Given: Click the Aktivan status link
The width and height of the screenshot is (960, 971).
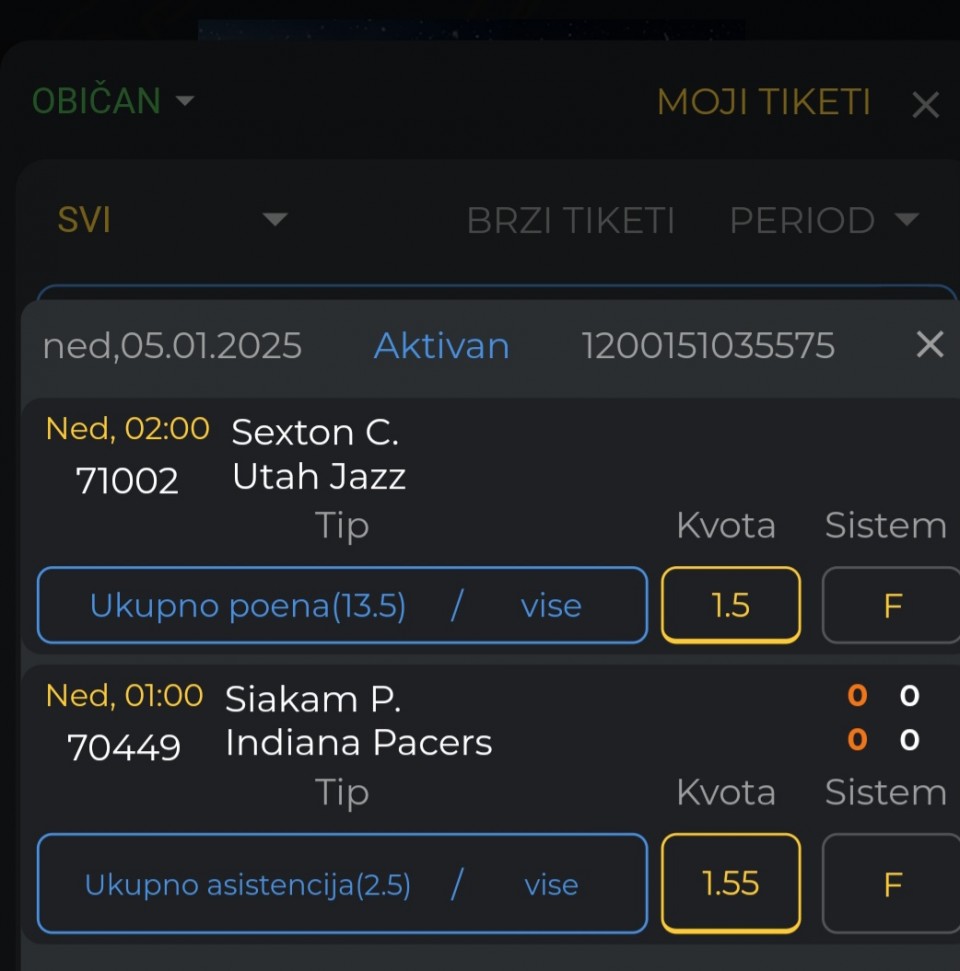Looking at the screenshot, I should pyautogui.click(x=441, y=346).
